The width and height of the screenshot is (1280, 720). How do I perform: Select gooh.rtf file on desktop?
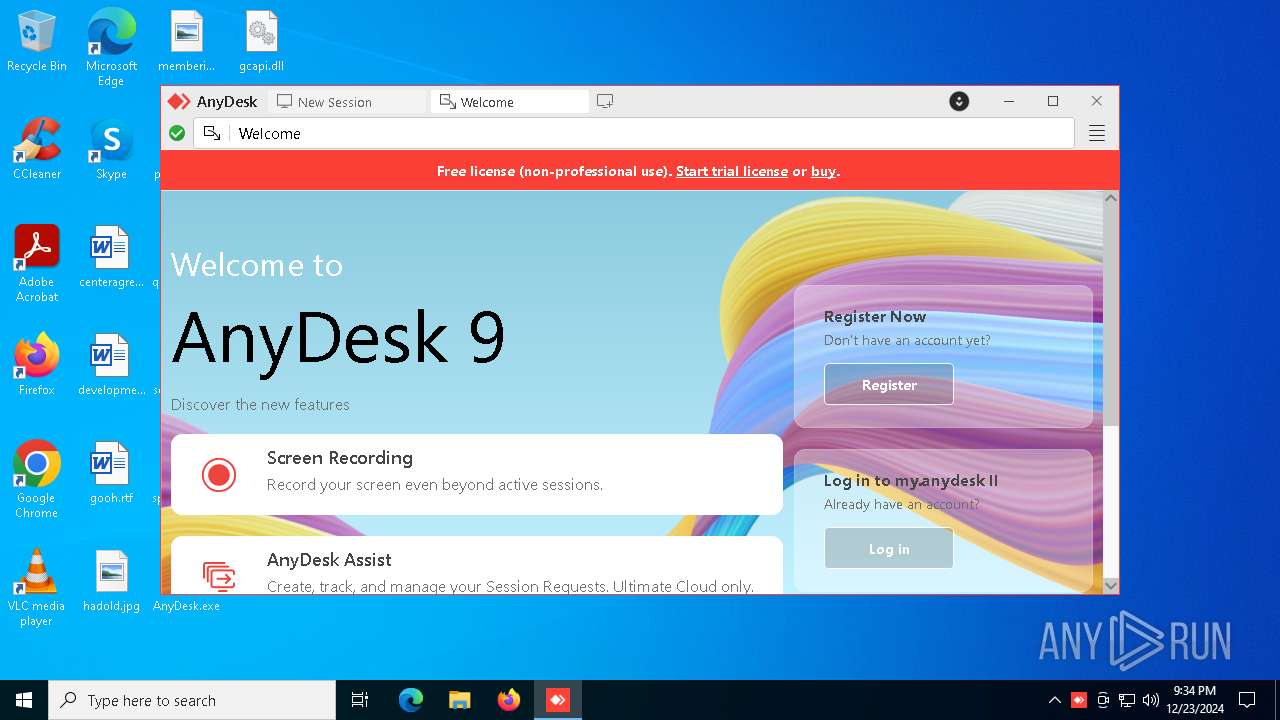click(111, 473)
